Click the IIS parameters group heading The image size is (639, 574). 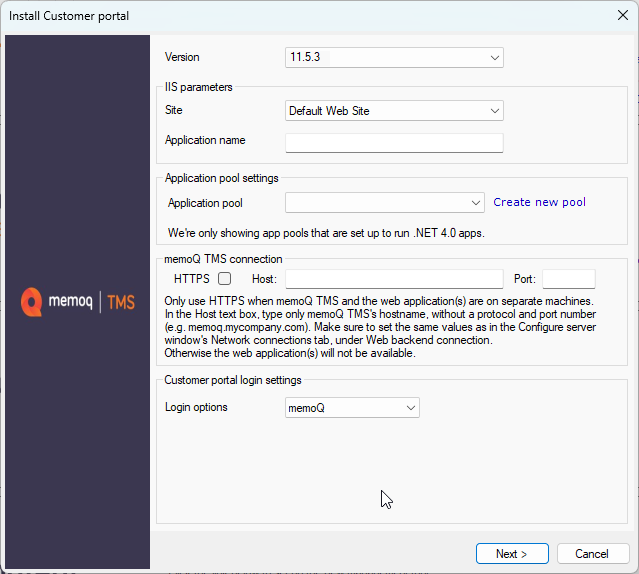click(198, 87)
